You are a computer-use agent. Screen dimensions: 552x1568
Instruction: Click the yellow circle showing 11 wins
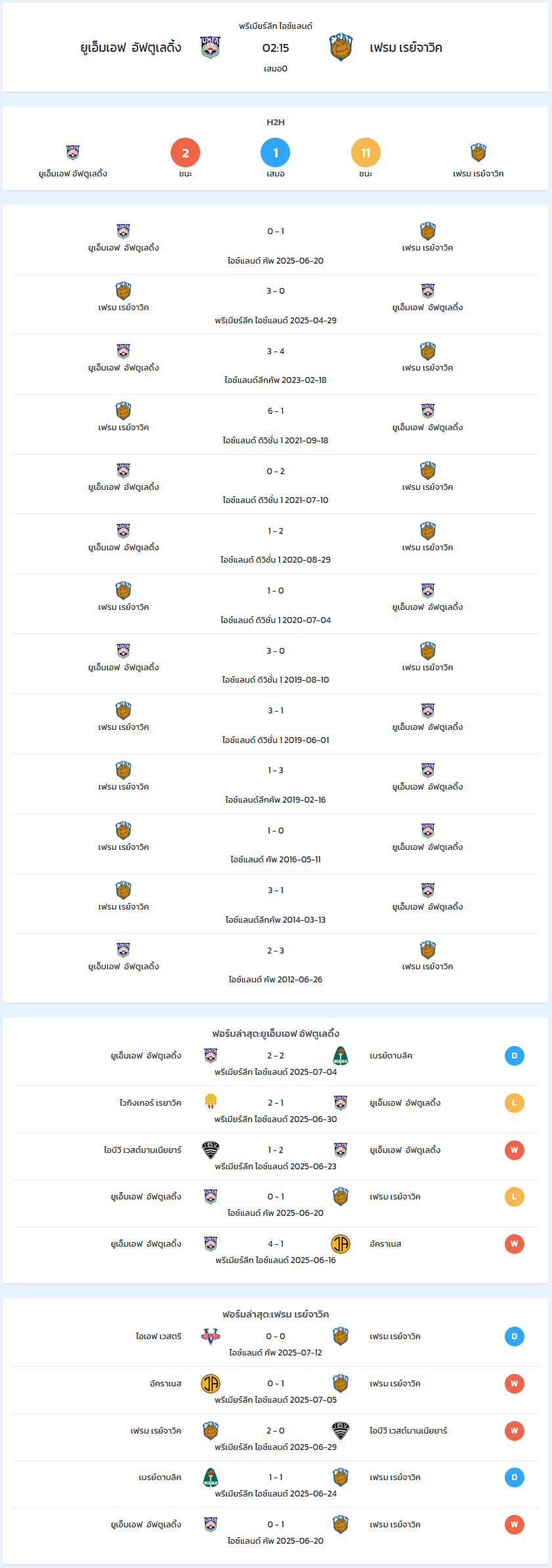click(366, 153)
